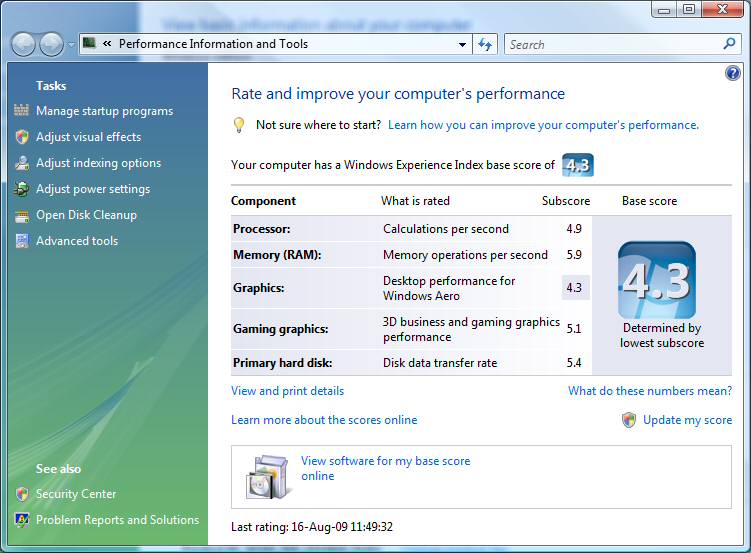Click What do these numbers mean?
751x553 pixels.
point(650,391)
